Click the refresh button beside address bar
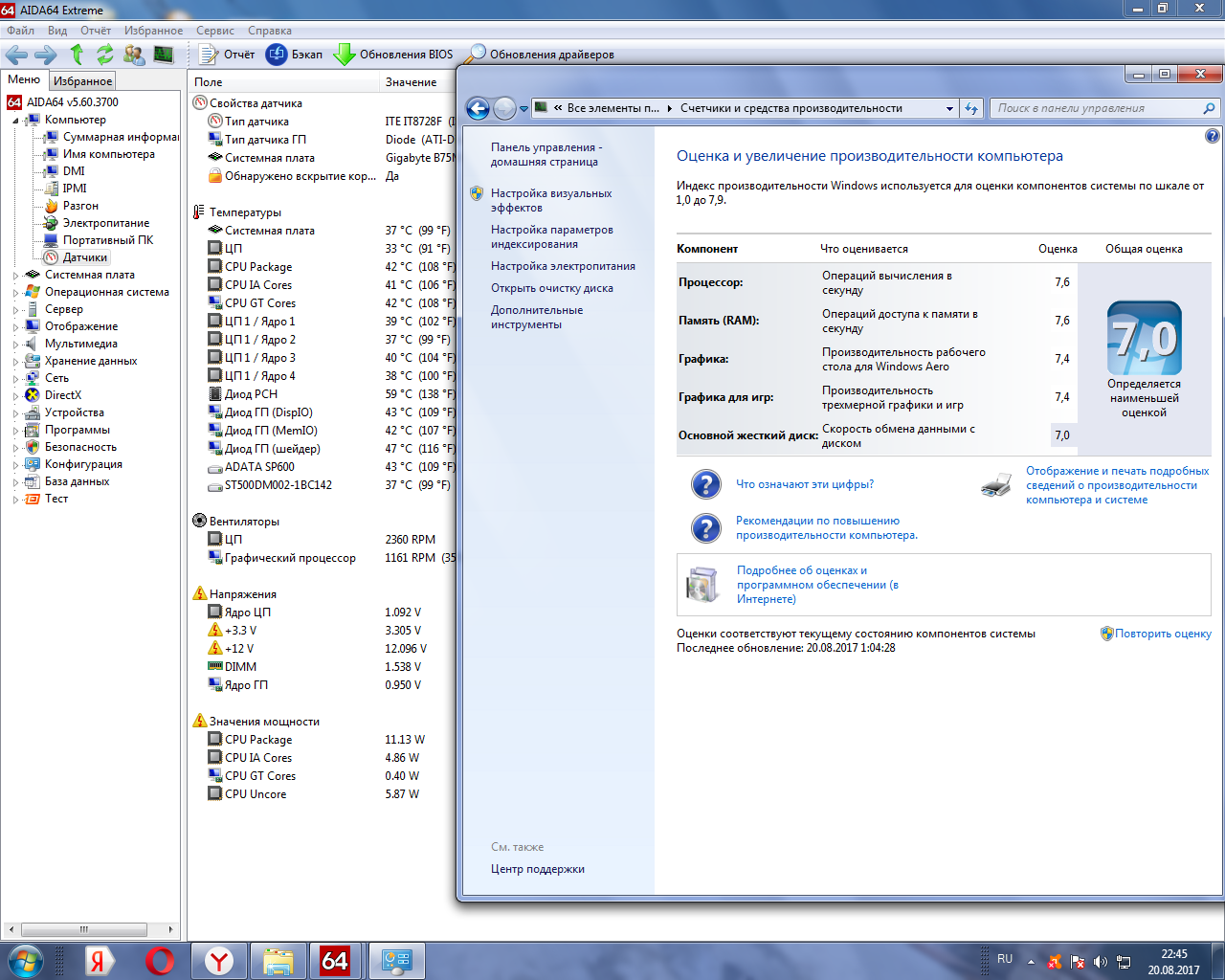The height and width of the screenshot is (980, 1225). click(971, 108)
